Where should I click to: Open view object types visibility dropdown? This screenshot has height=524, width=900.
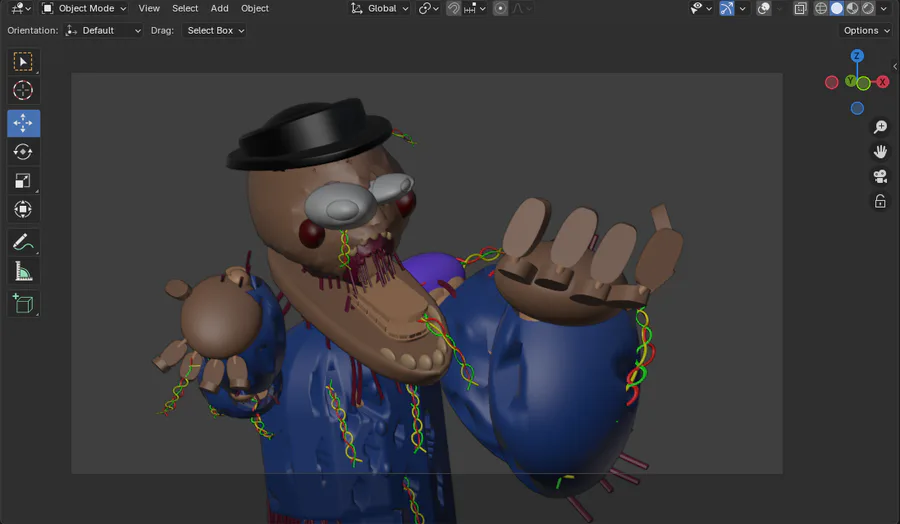(701, 8)
